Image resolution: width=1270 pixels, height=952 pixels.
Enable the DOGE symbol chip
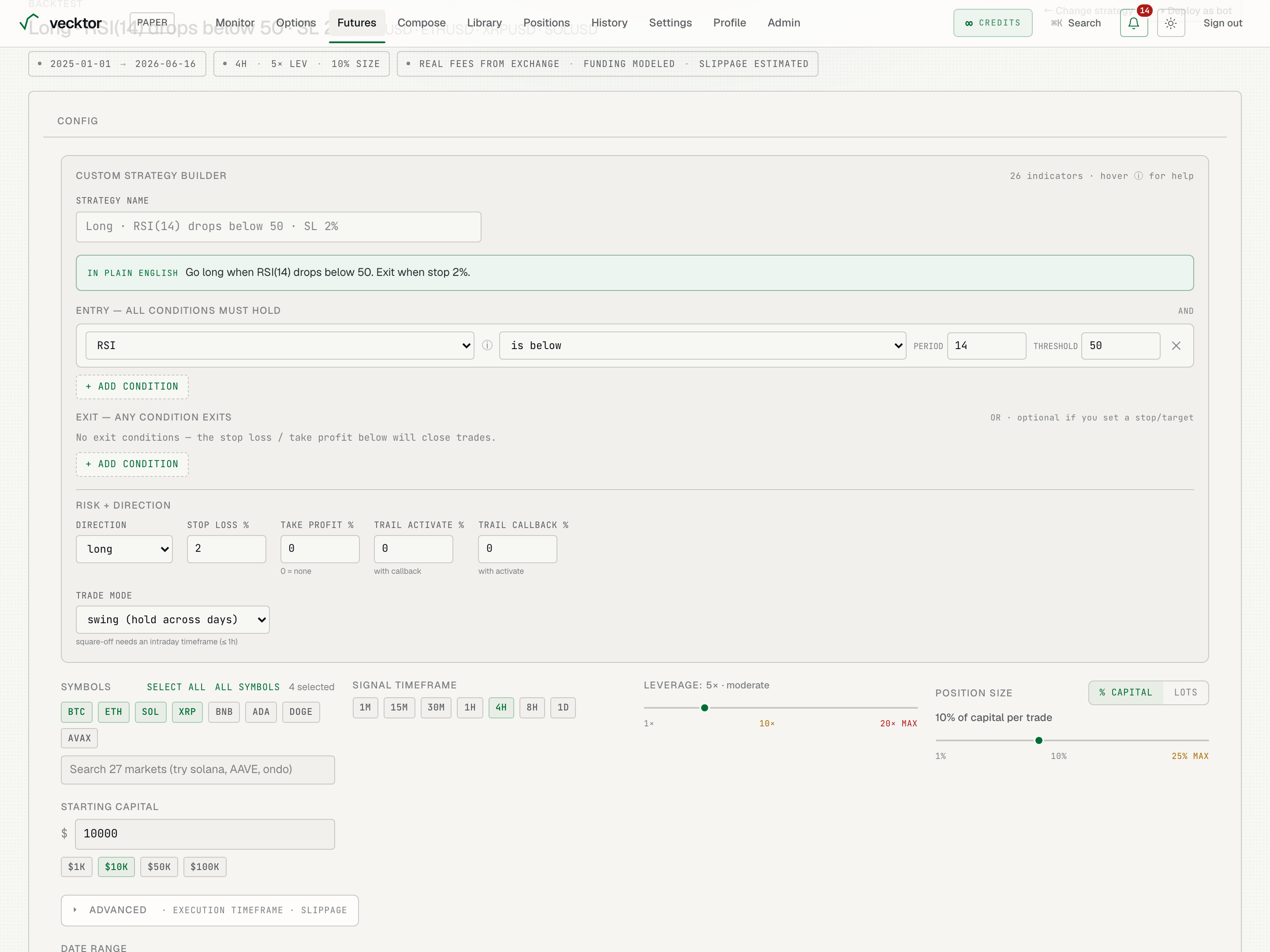coord(301,711)
